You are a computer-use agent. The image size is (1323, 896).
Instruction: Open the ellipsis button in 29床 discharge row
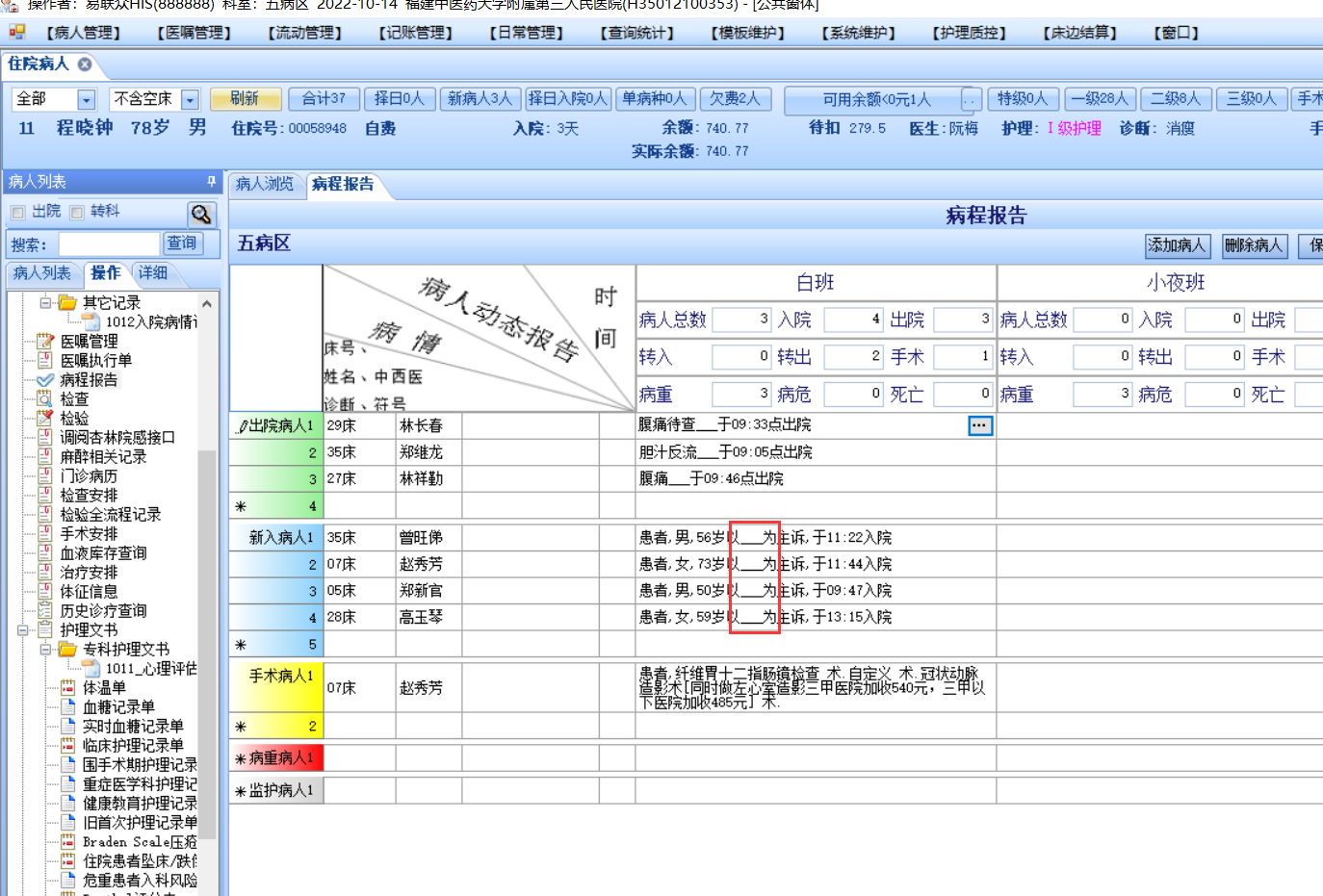pos(979,425)
